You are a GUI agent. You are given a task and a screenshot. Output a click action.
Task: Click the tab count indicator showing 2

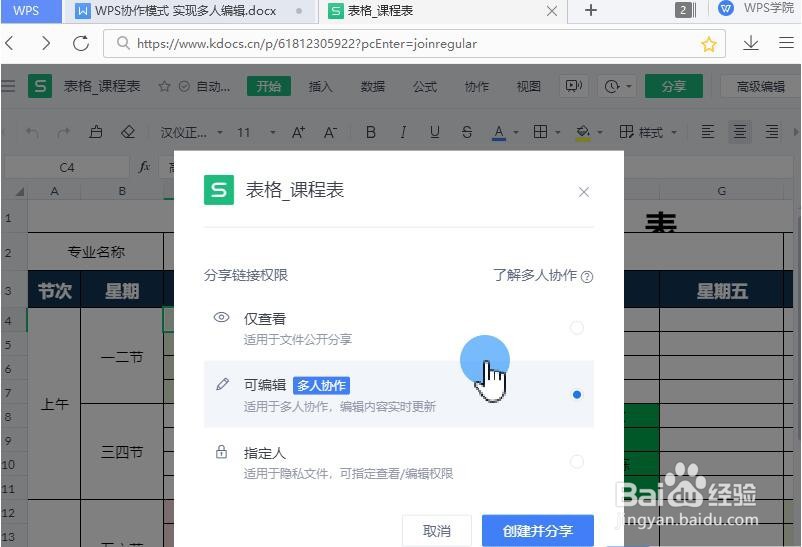pyautogui.click(x=686, y=10)
